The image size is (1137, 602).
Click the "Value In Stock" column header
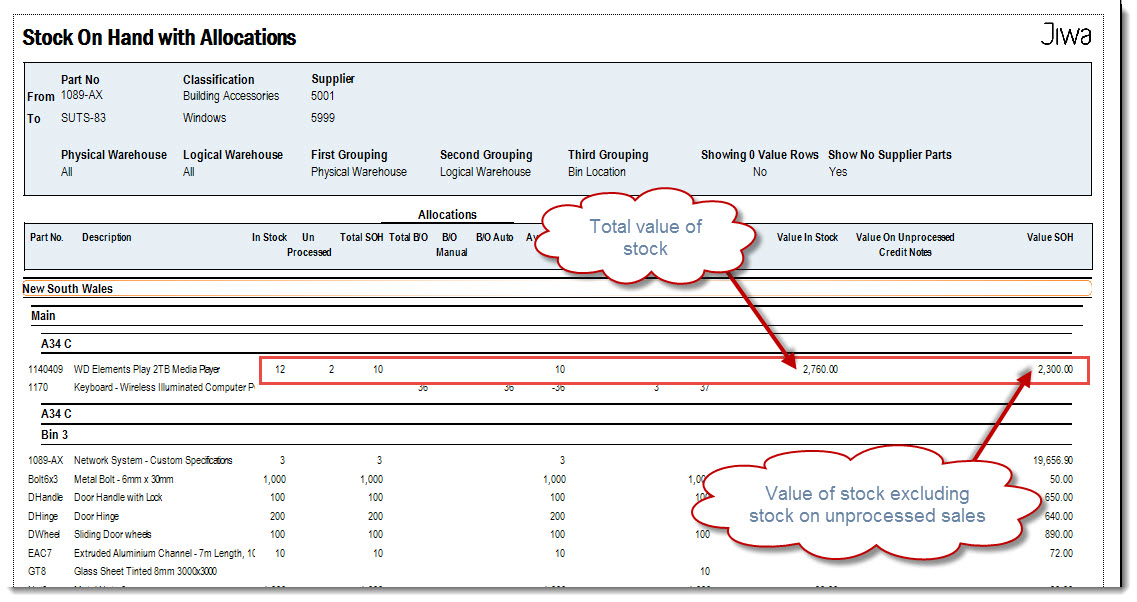pyautogui.click(x=807, y=237)
